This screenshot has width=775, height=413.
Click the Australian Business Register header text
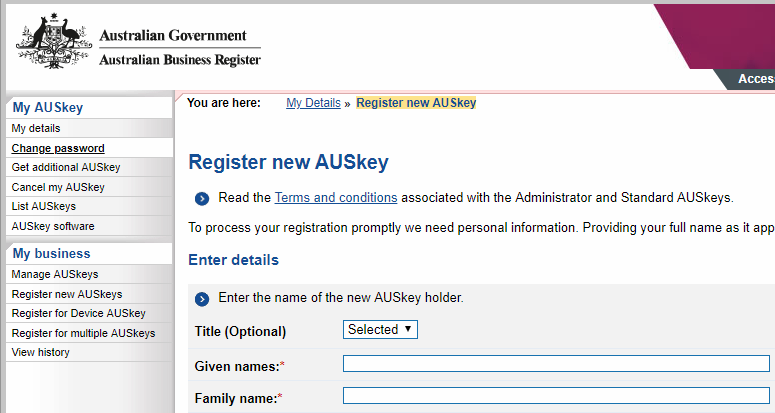[180, 60]
